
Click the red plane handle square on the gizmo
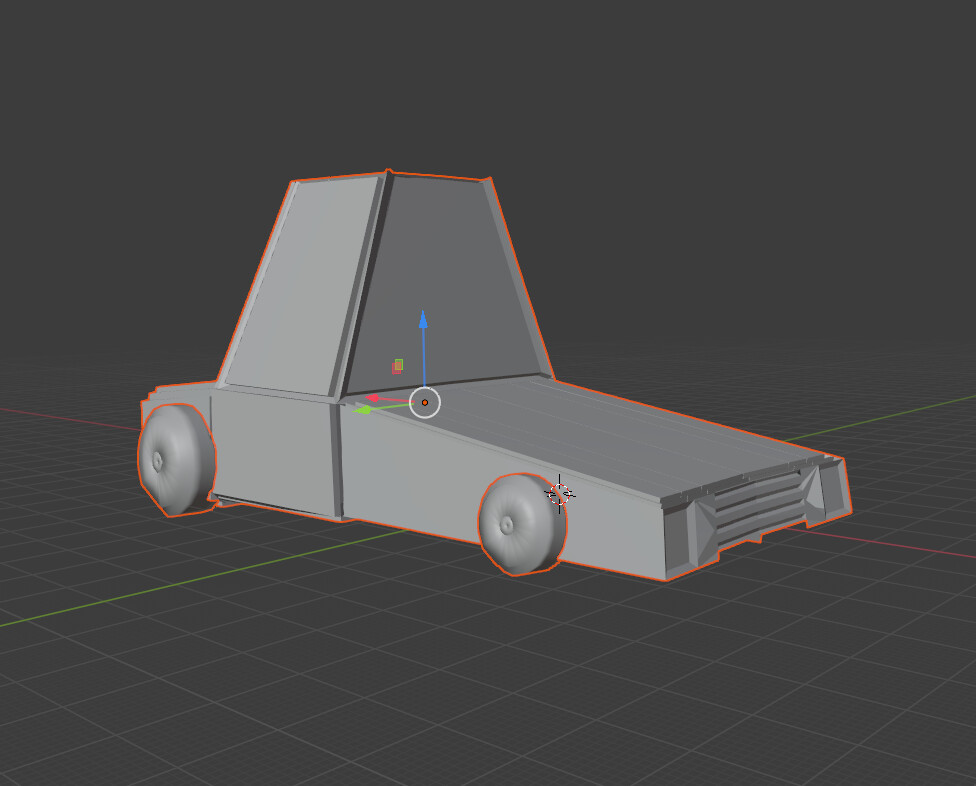tap(395, 370)
